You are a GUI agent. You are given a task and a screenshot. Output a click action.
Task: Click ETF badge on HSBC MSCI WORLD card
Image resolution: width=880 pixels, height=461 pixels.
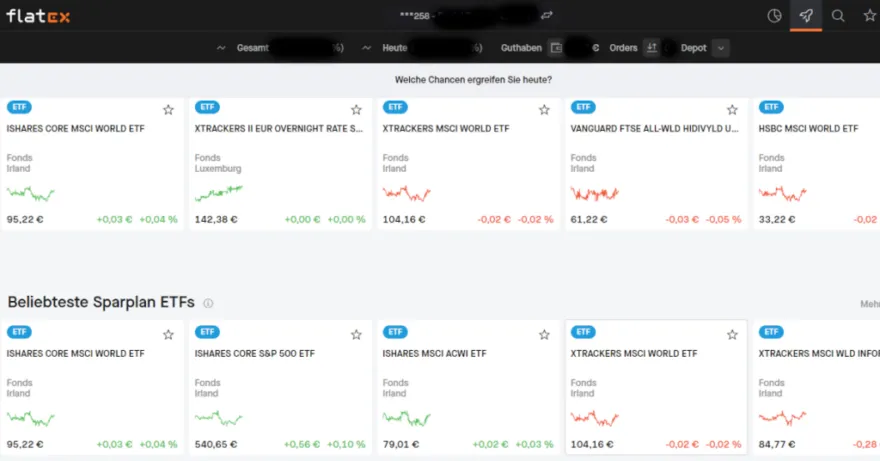coord(771,107)
